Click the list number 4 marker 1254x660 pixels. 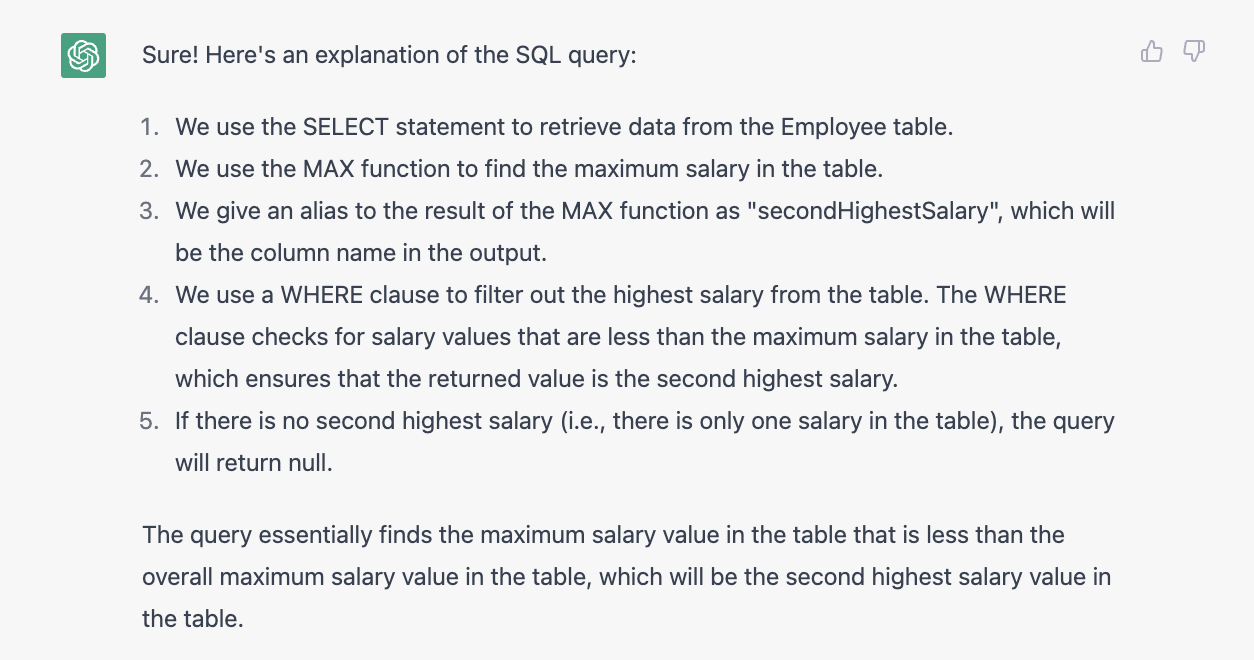tap(150, 295)
